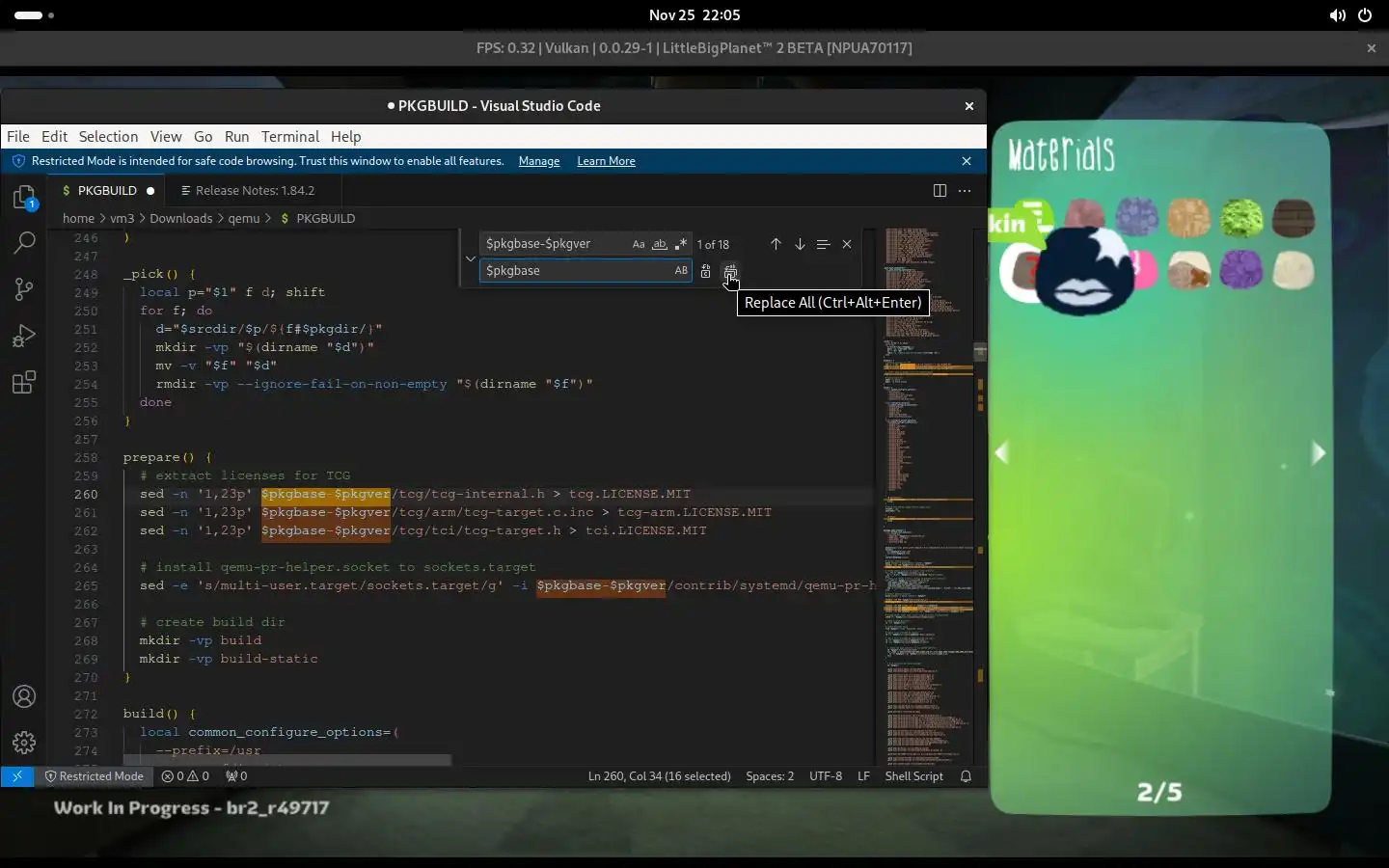Open editor More Actions ellipsis

click(x=965, y=191)
